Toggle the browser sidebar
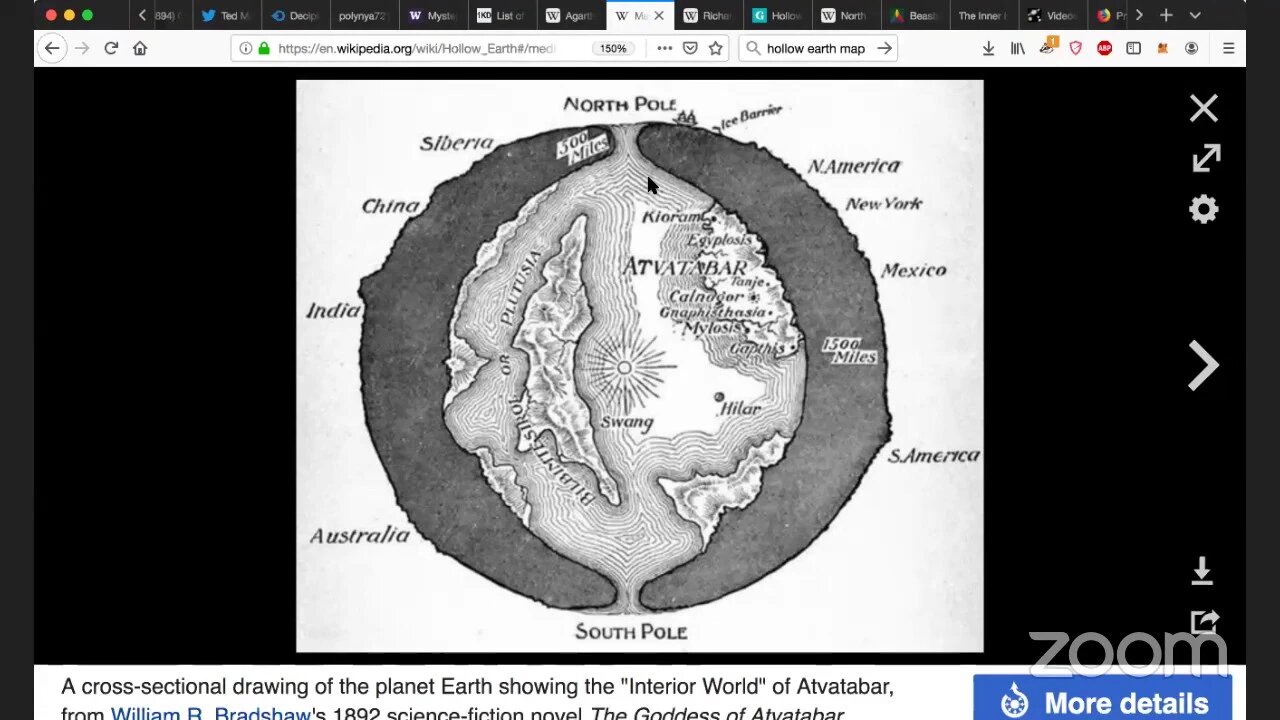1280x720 pixels. pos(1133,48)
